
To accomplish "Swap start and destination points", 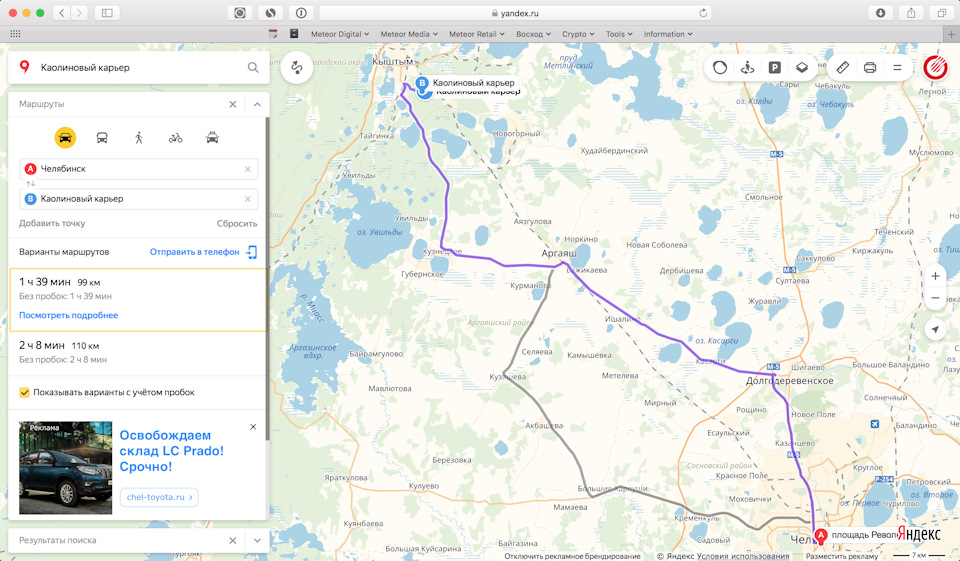I will pos(30,184).
